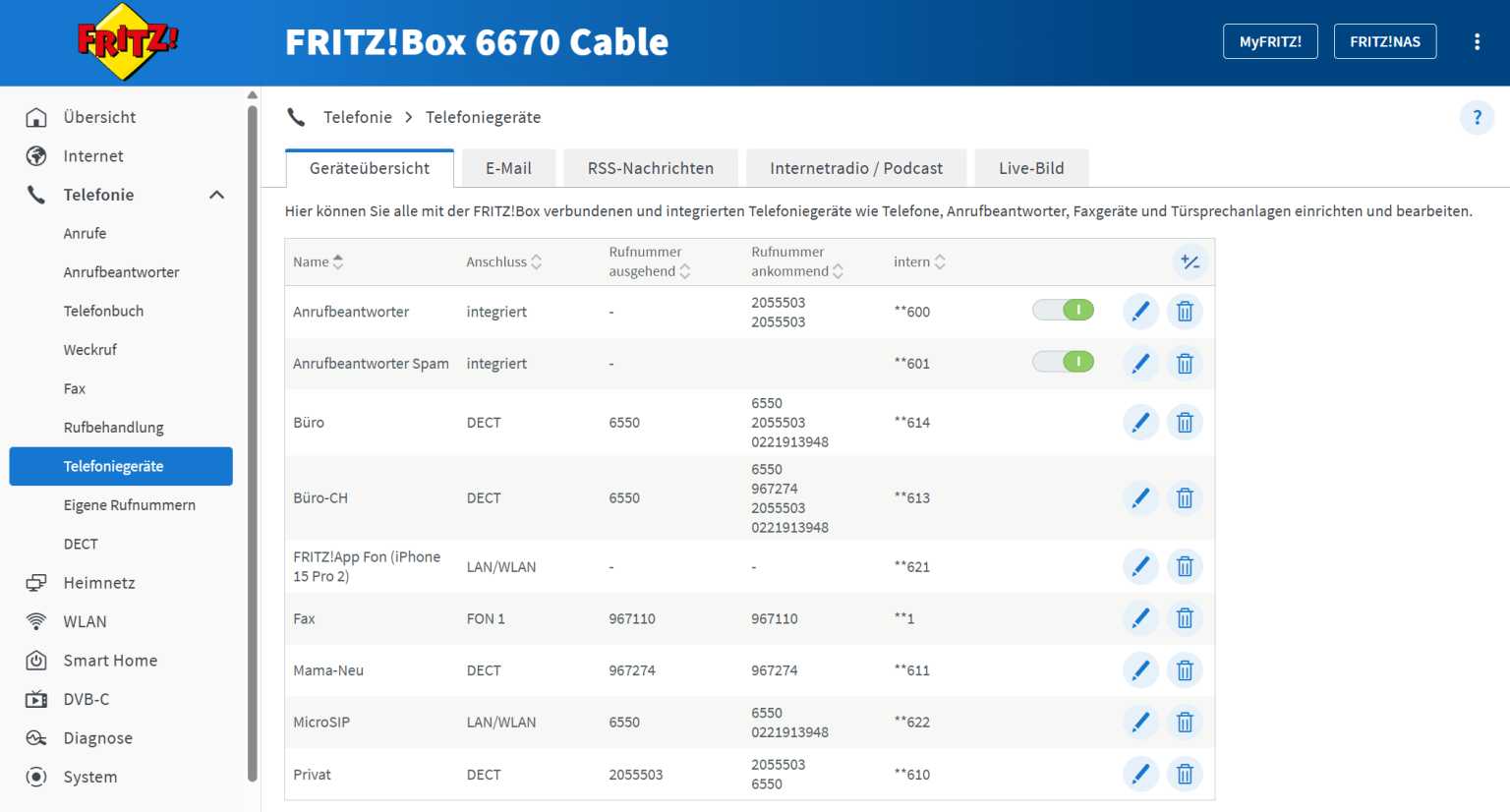
Task: Edit the Büro-CH phone entry
Action: [1140, 498]
